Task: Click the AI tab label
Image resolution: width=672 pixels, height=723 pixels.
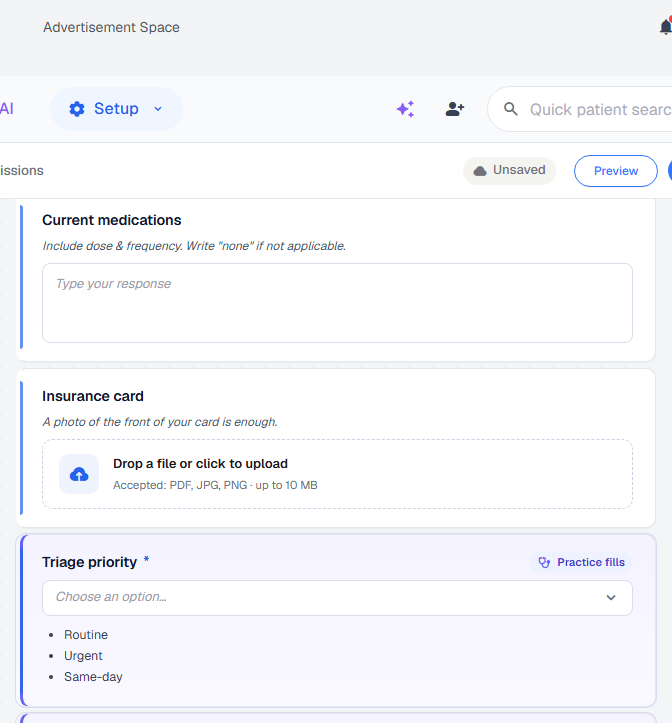Action: [6, 109]
